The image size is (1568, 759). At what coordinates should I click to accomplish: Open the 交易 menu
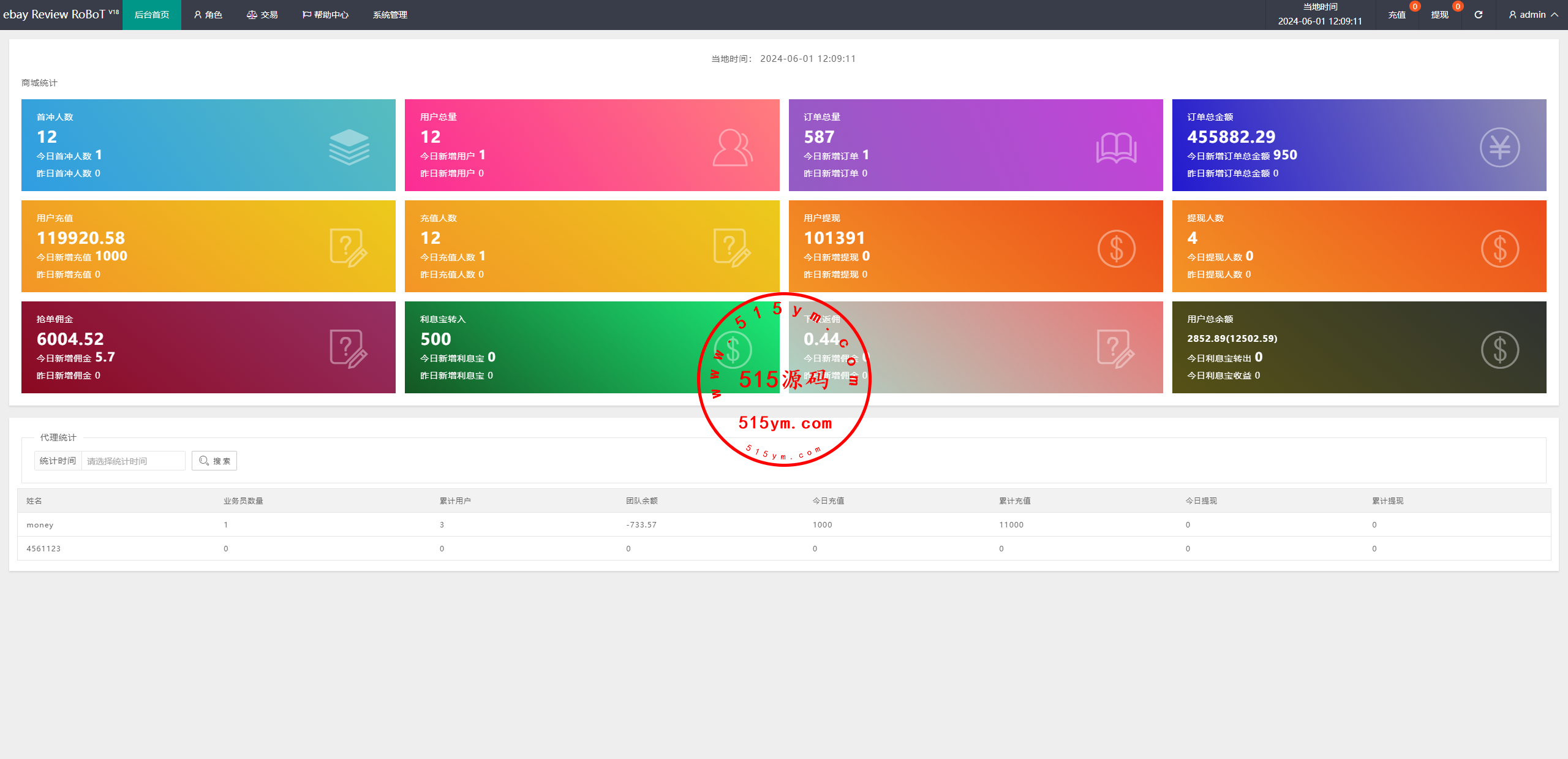[262, 15]
